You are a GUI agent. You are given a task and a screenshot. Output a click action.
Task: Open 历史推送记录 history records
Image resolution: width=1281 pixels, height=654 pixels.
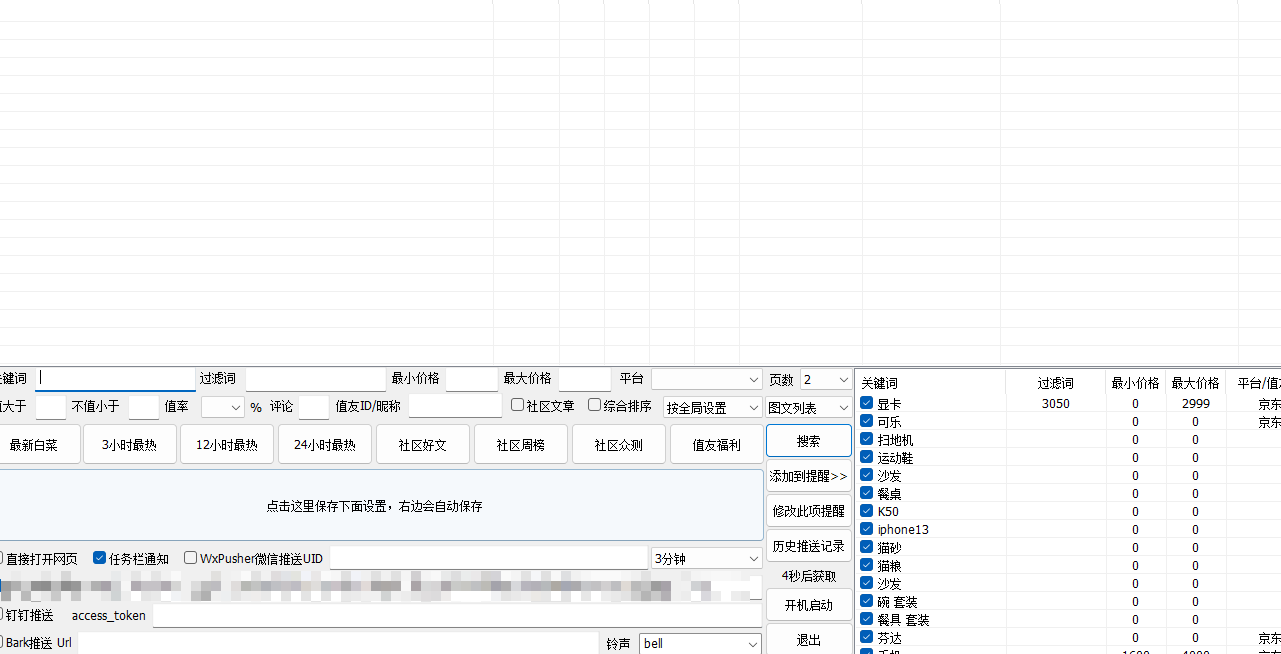[808, 546]
